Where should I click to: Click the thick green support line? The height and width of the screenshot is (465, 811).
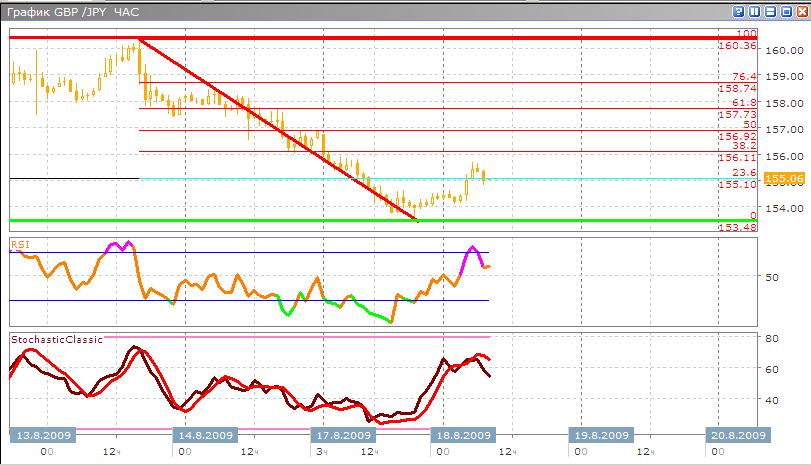point(250,220)
